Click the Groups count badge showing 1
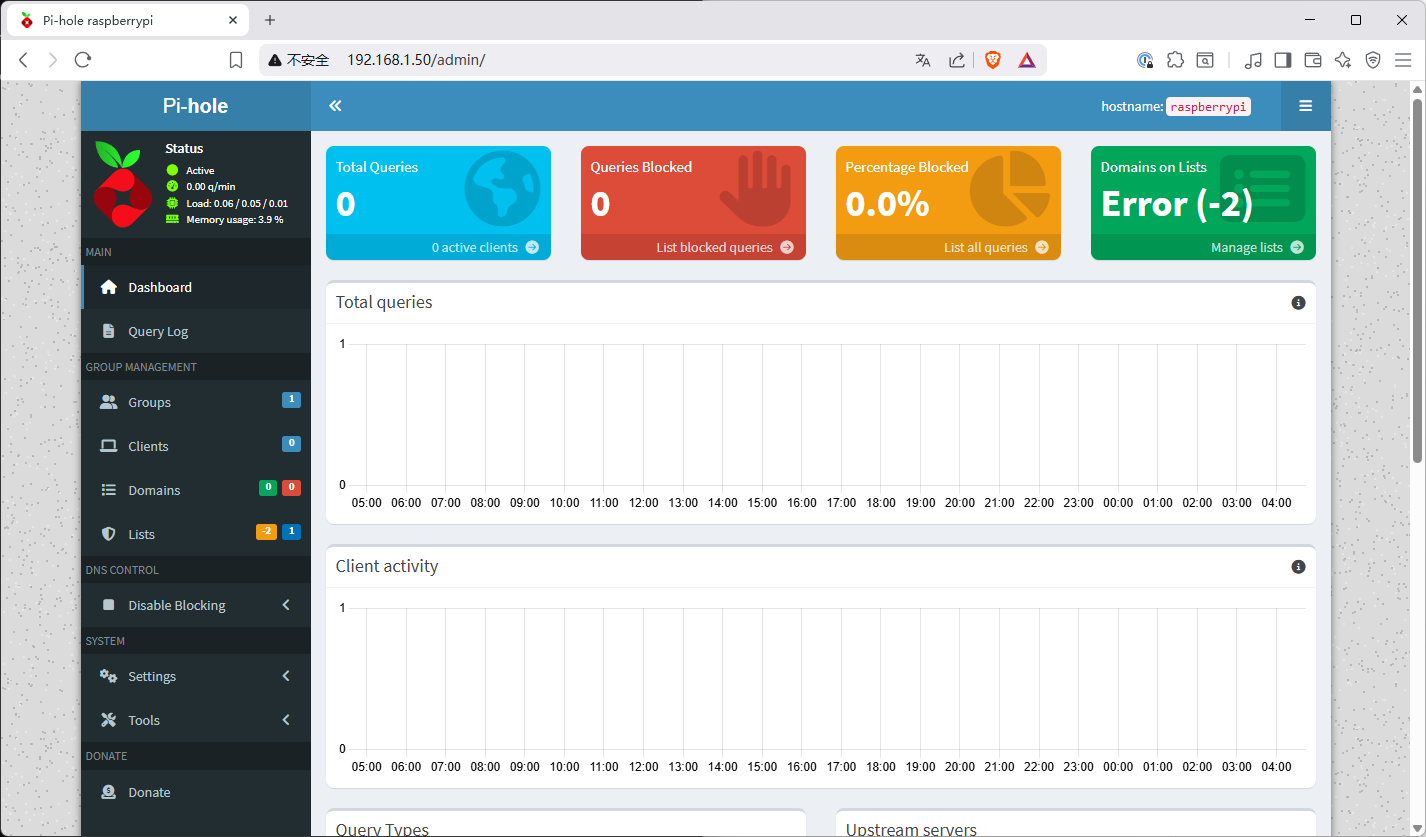The width and height of the screenshot is (1426, 837). pos(291,400)
